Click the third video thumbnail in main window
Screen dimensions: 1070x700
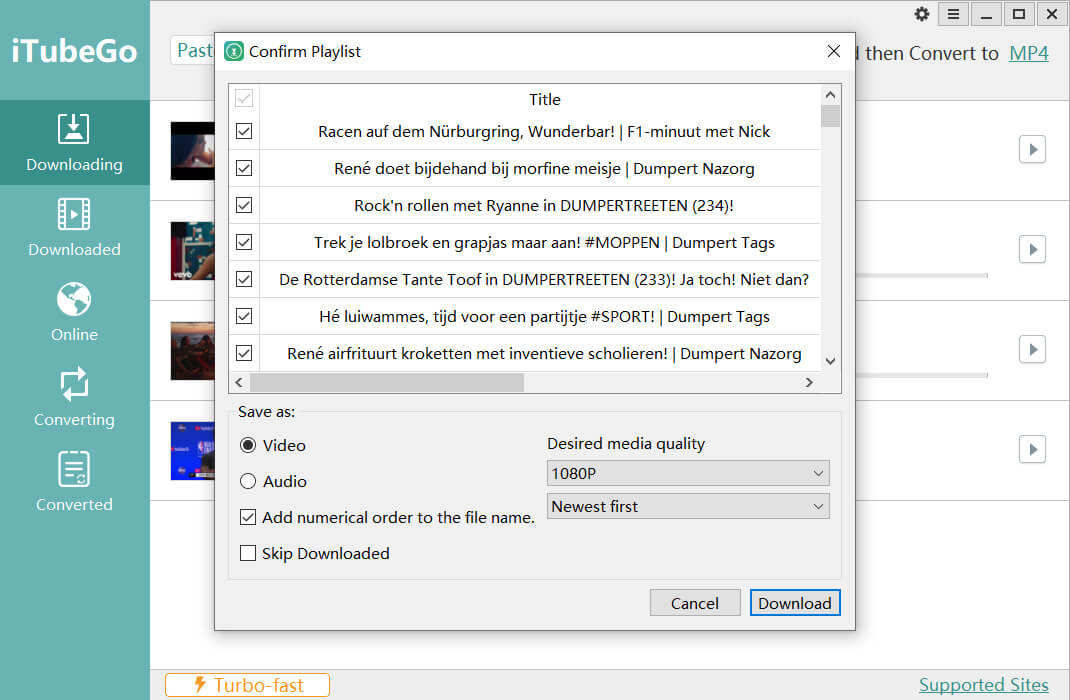click(192, 351)
